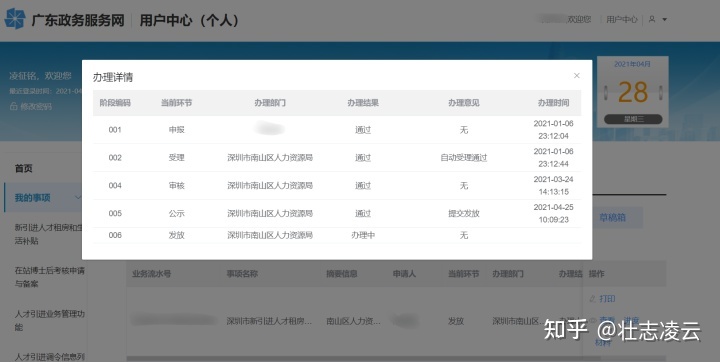The width and height of the screenshot is (720, 362).
Task: Click the 材料 link in 操作 column
Action: [603, 342]
